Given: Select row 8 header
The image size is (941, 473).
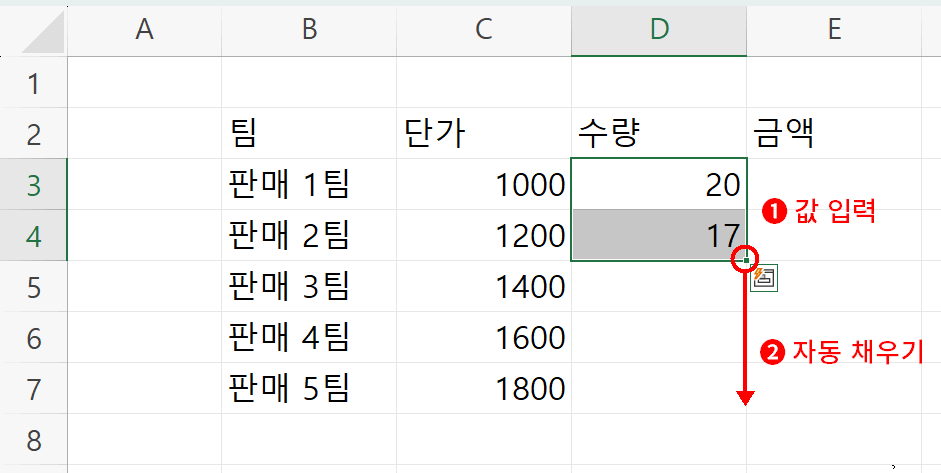Looking at the screenshot, I should click(34, 439).
